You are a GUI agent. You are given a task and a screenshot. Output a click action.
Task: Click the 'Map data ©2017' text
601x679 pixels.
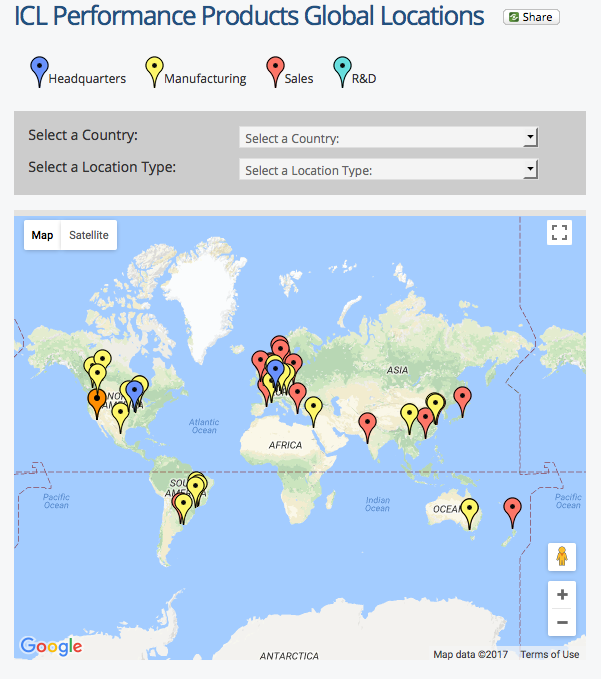tap(471, 654)
